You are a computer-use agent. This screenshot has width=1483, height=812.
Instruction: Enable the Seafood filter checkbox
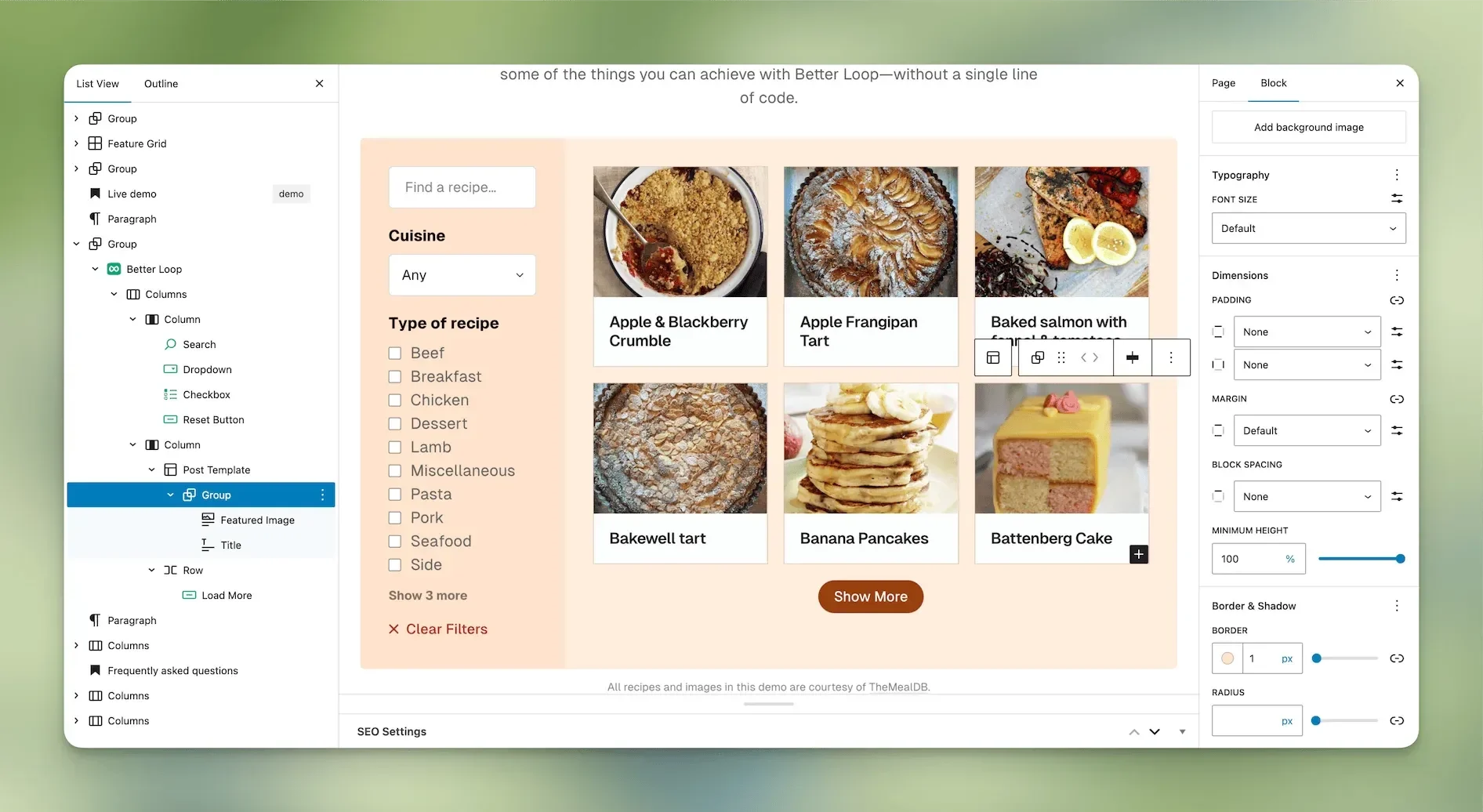tap(395, 542)
